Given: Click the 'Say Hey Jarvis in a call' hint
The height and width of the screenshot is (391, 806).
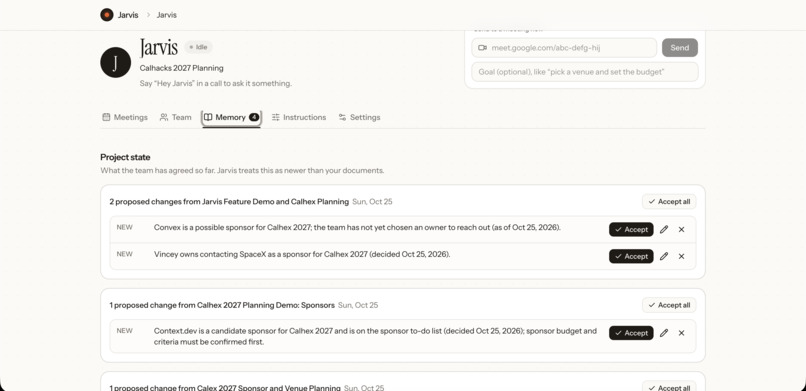Looking at the screenshot, I should 215,83.
